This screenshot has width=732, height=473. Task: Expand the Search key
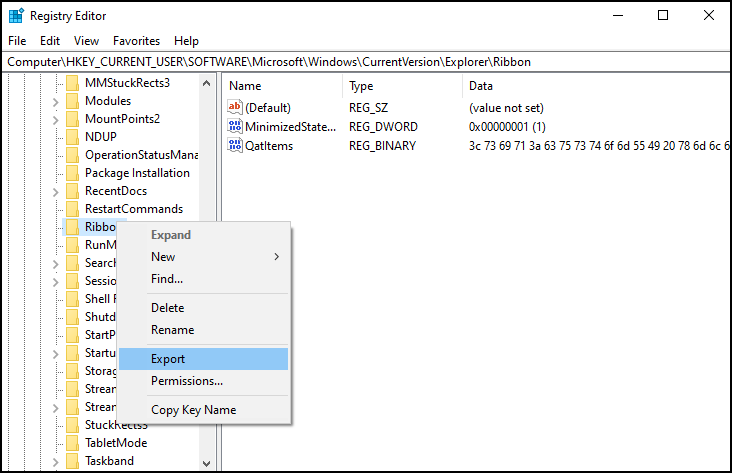[x=56, y=264]
